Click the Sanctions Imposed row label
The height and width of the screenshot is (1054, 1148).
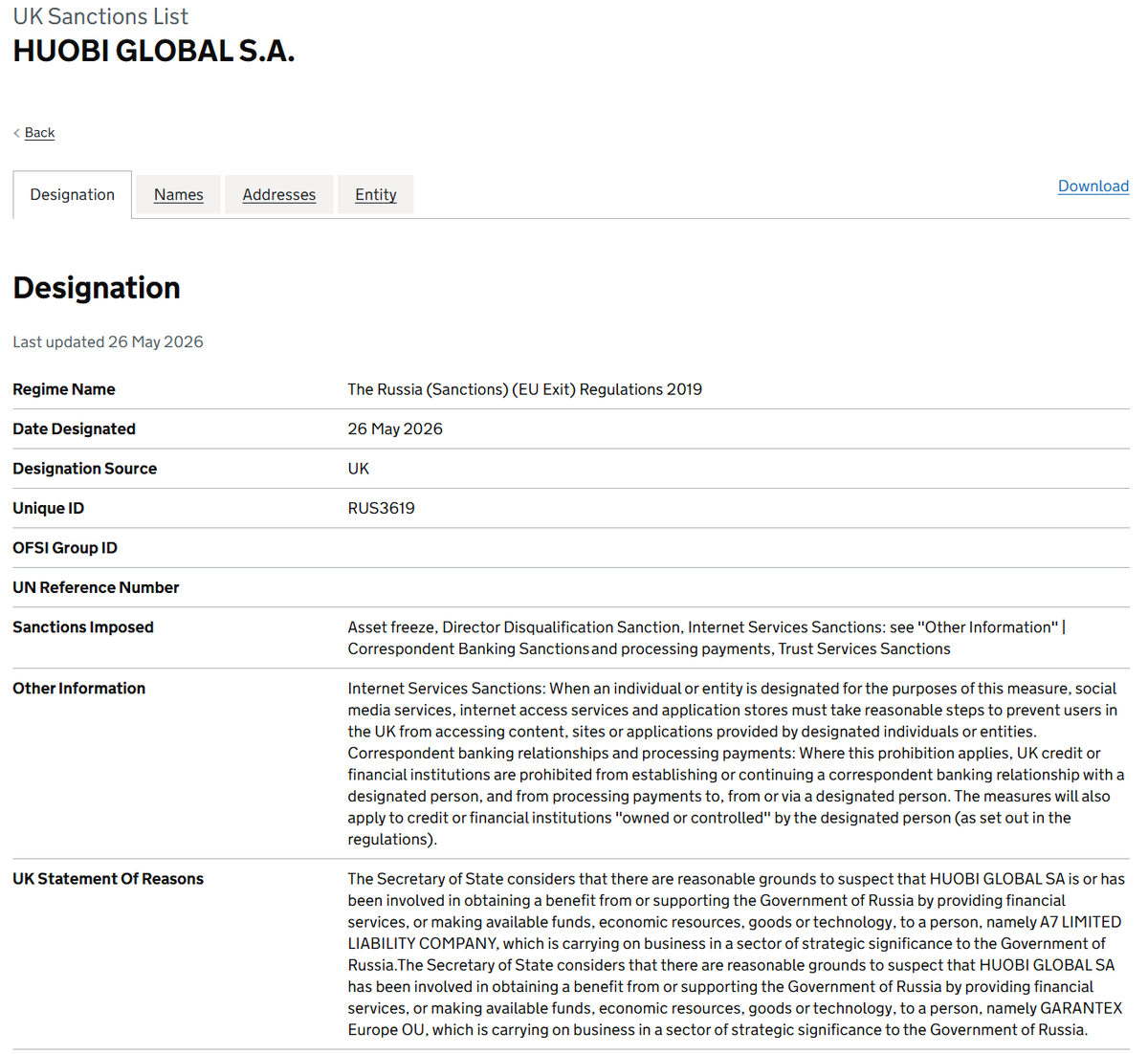coord(83,627)
